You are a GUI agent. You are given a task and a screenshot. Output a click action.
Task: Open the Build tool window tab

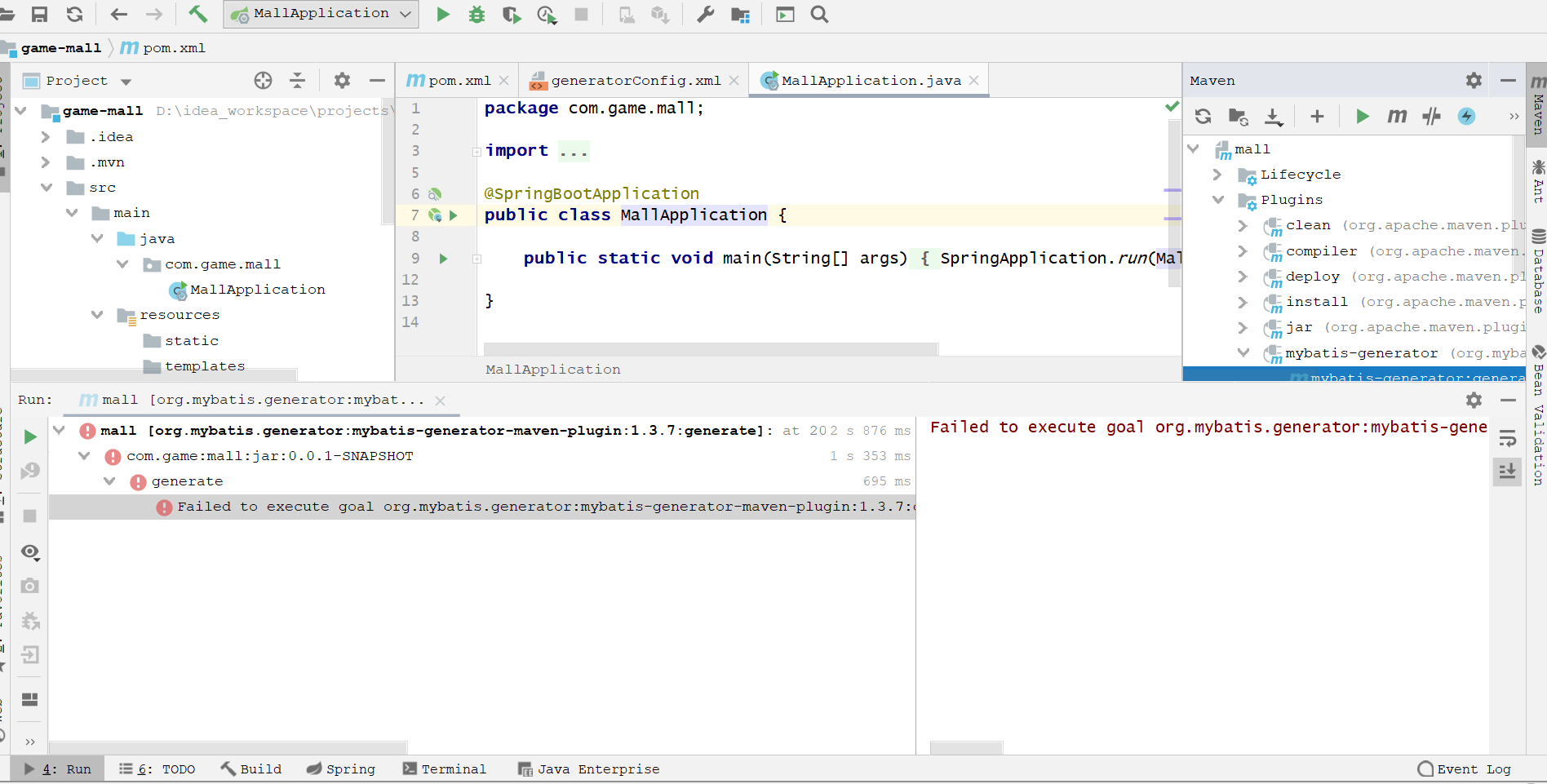pyautogui.click(x=251, y=769)
